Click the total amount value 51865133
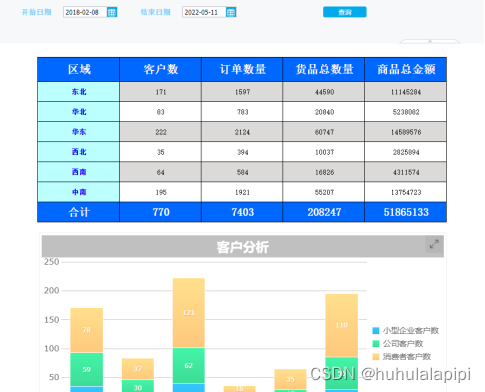 (406, 212)
